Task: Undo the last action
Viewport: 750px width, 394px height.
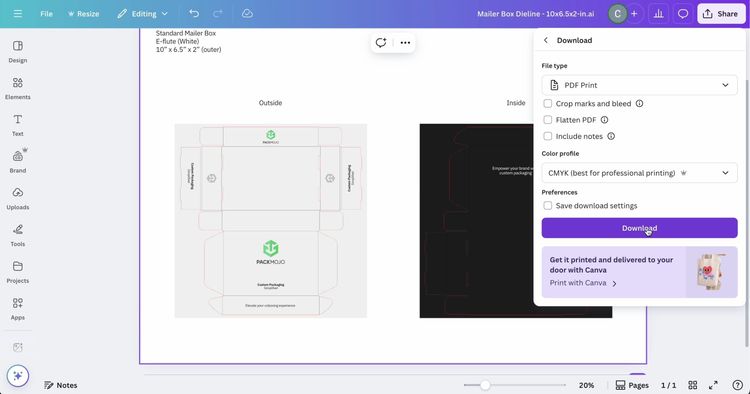Action: click(194, 14)
